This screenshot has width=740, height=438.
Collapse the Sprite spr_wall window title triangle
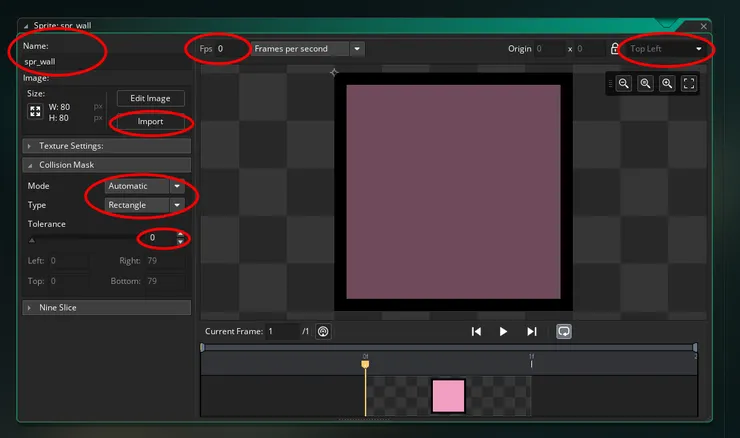(26, 26)
